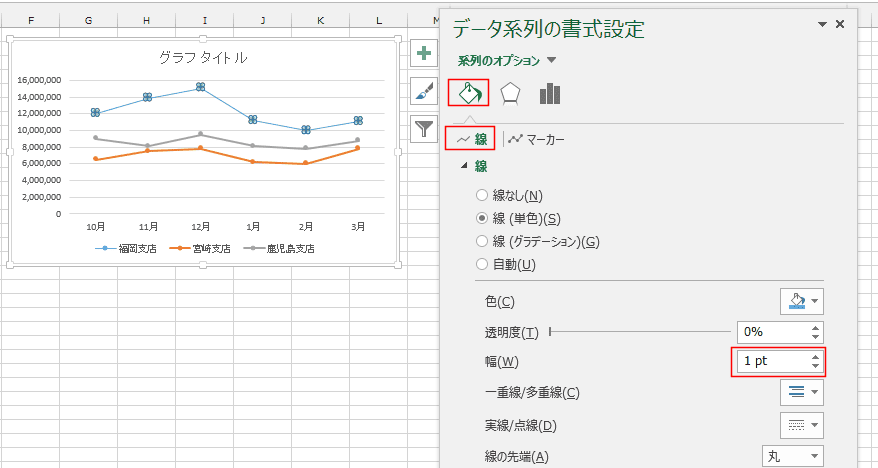
Task: Click the Chart Elements plus button
Action: point(424,53)
